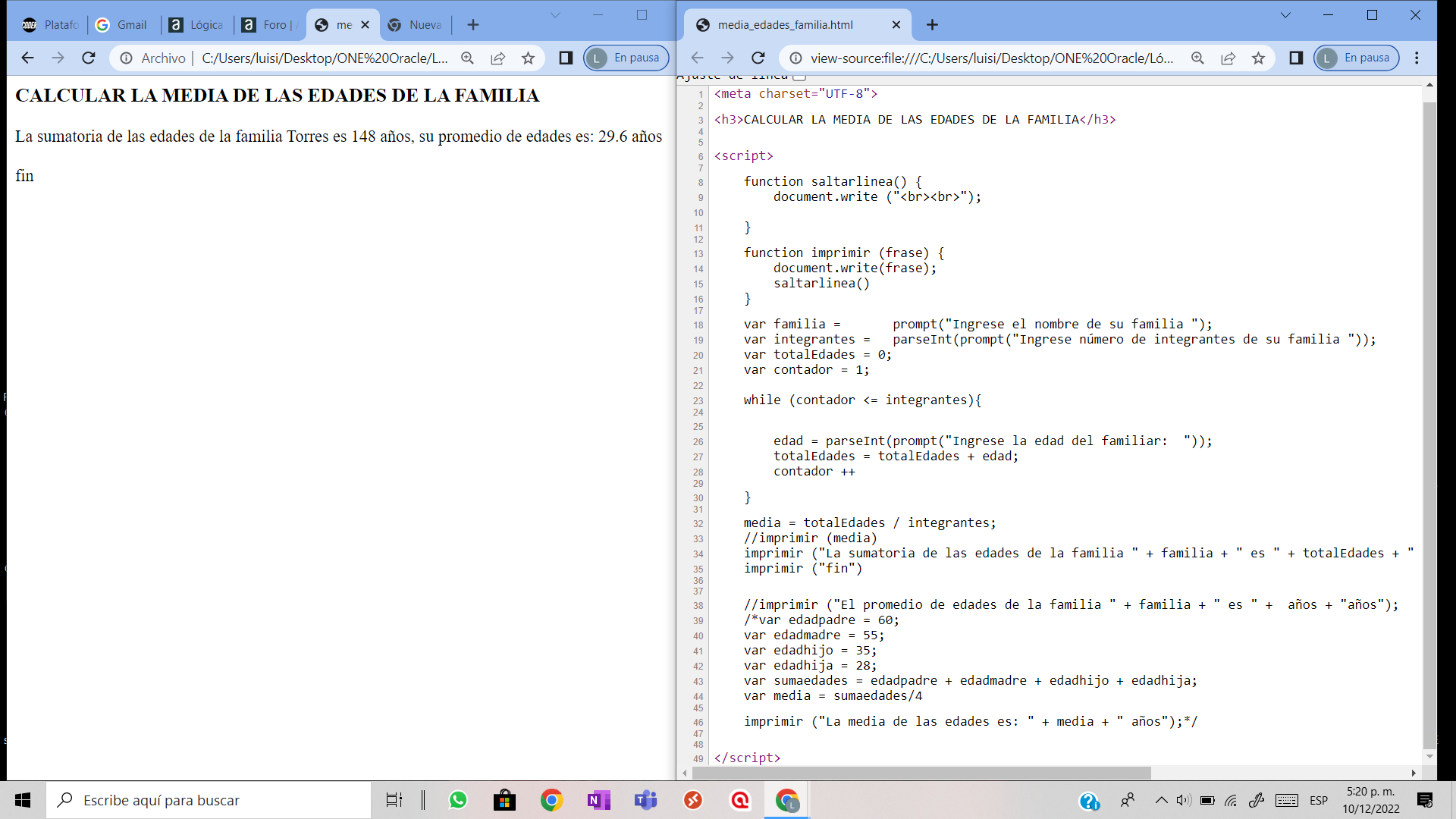Image resolution: width=1456 pixels, height=819 pixels.
Task: Open a new tab in the right window
Action: [932, 25]
